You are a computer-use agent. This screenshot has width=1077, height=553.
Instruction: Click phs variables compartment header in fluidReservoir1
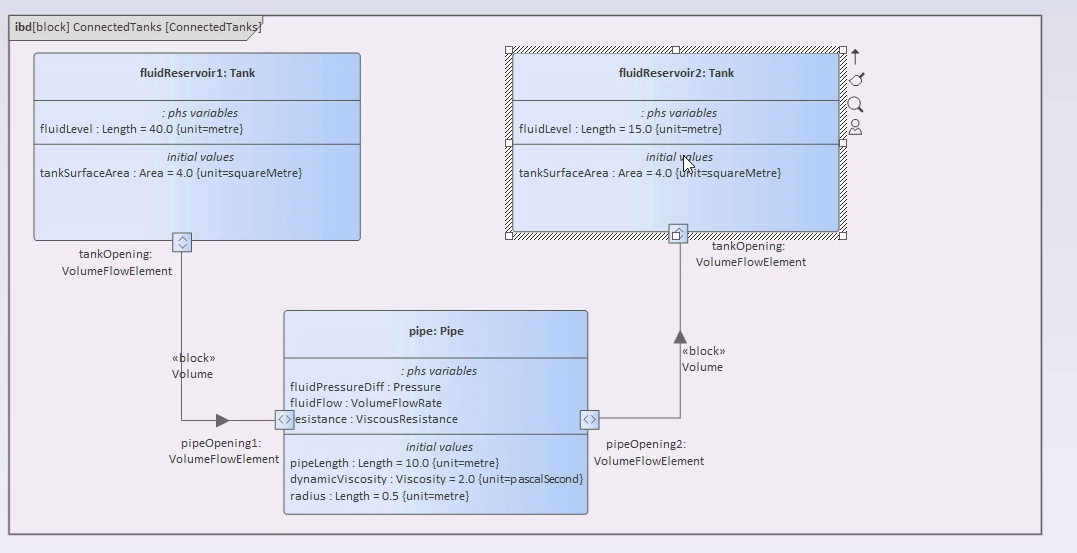click(x=200, y=113)
